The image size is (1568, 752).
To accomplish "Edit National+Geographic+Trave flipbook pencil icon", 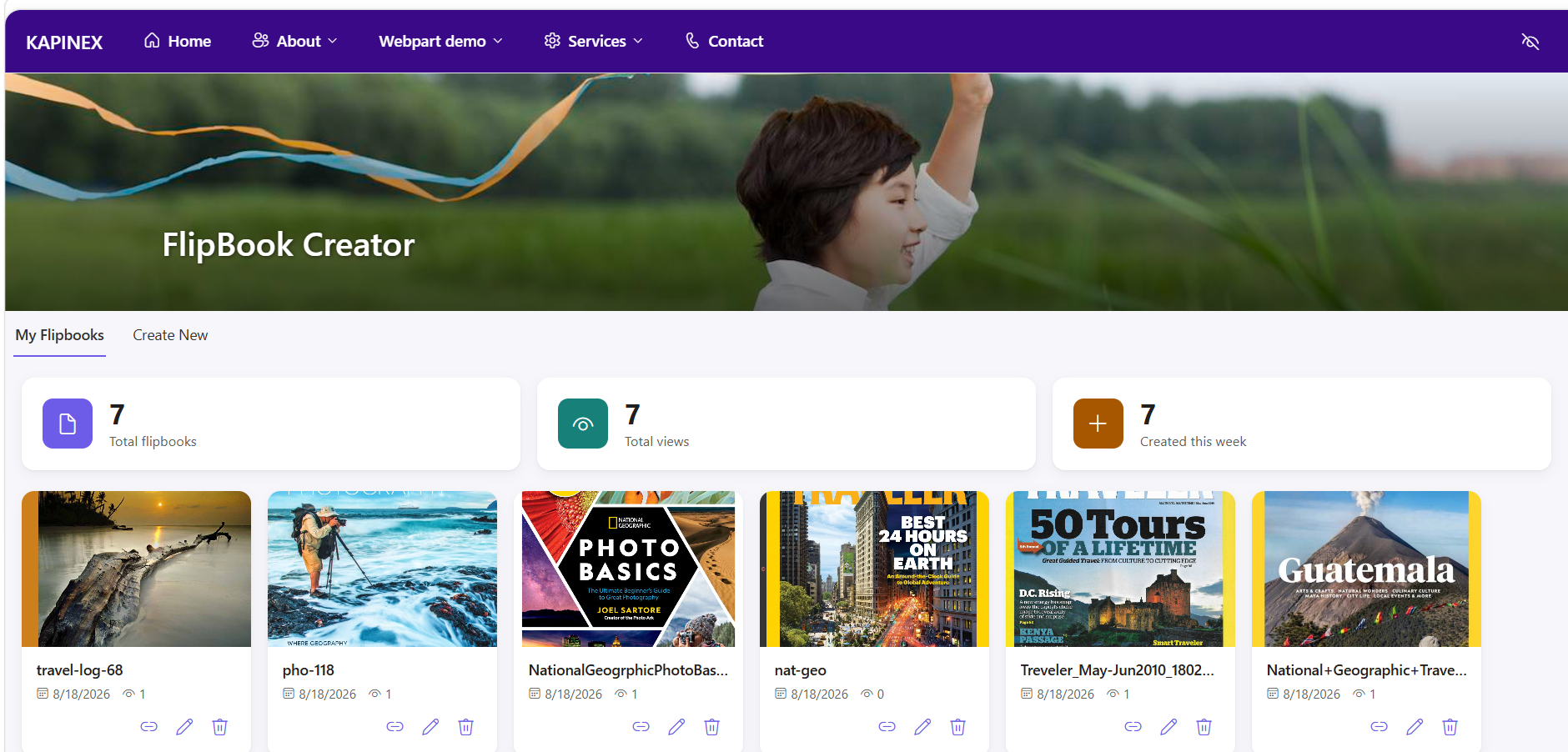I will (1415, 727).
